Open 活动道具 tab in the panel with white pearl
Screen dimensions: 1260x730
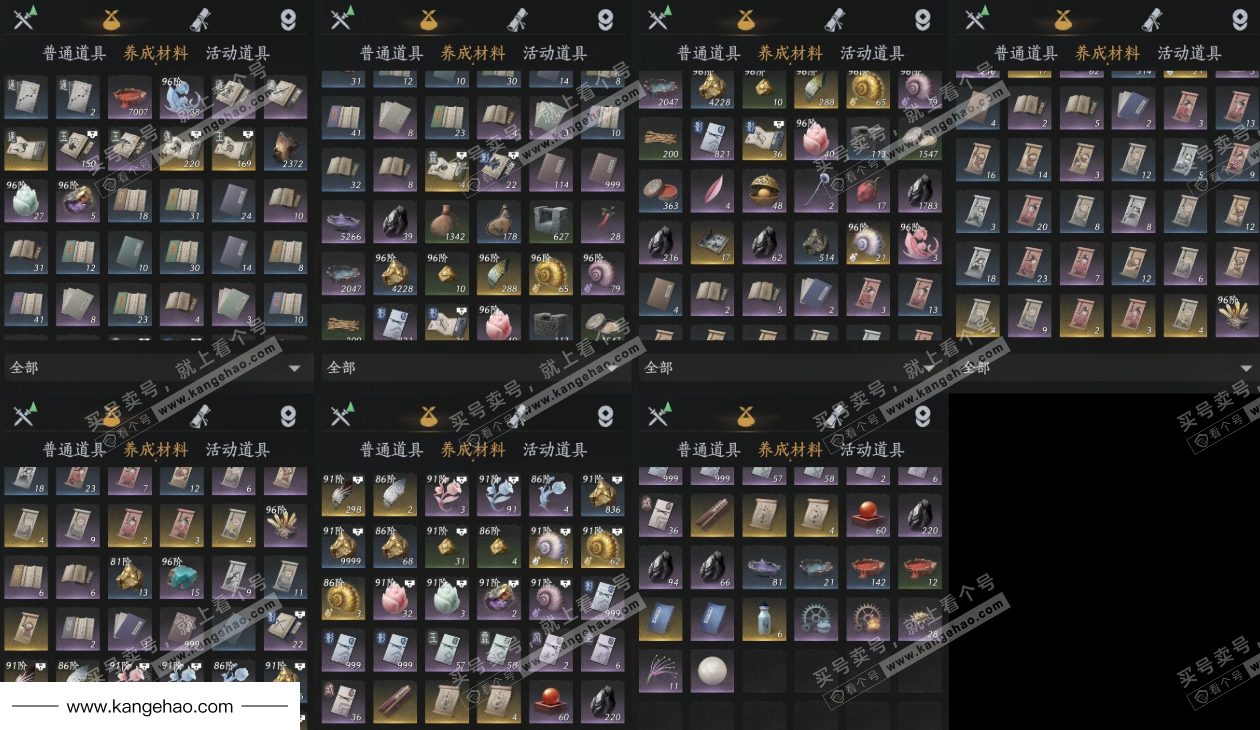pyautogui.click(x=872, y=450)
